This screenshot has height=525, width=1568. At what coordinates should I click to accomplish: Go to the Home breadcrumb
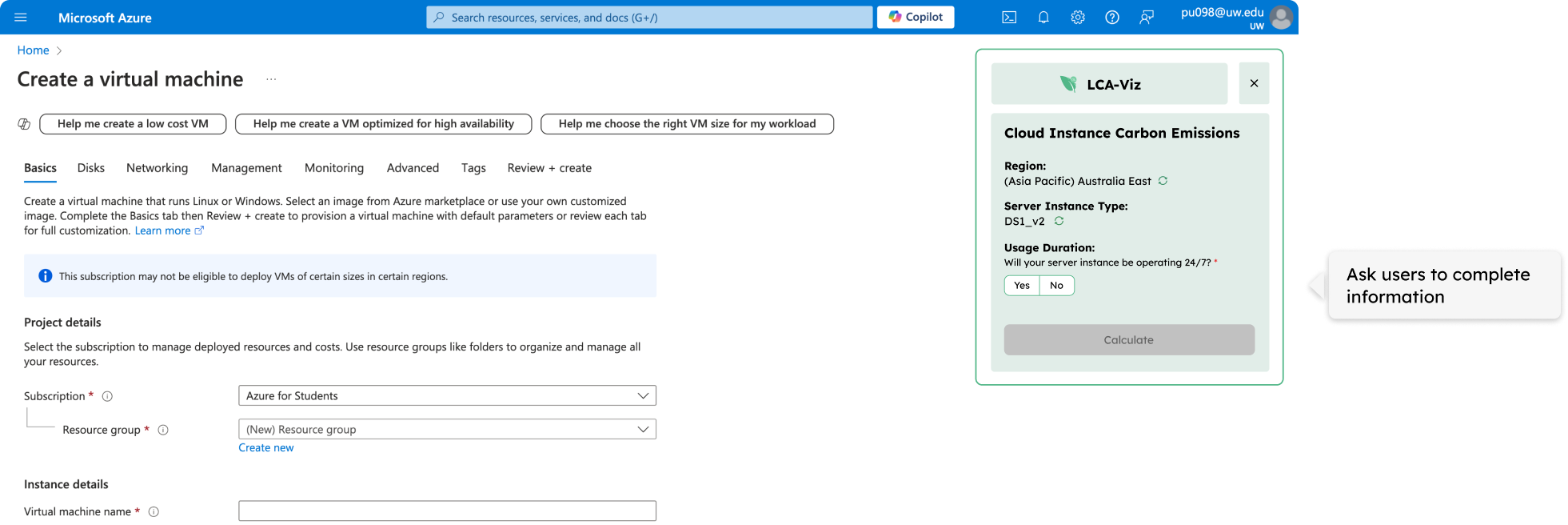(x=34, y=50)
